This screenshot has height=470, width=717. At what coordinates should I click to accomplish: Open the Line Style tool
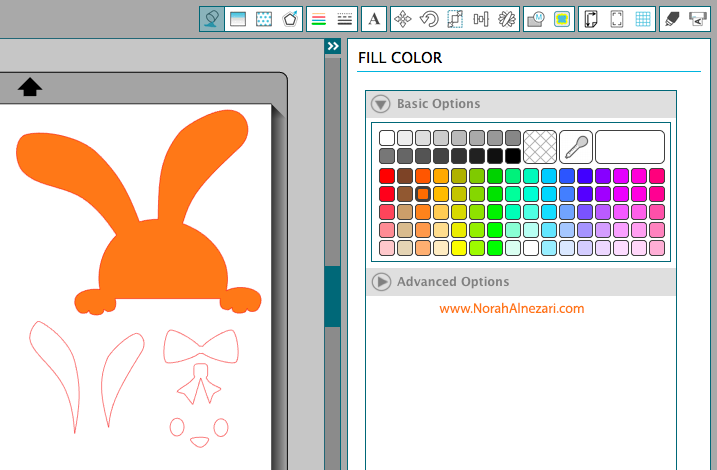(345, 19)
